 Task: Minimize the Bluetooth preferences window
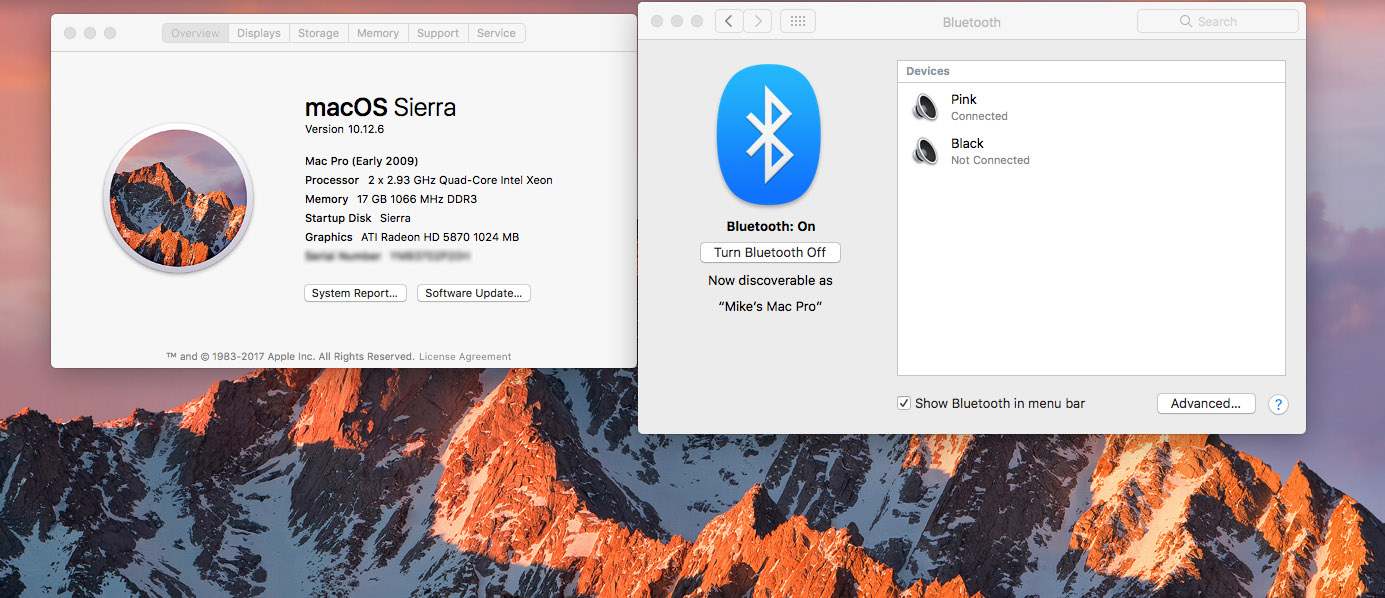click(677, 21)
